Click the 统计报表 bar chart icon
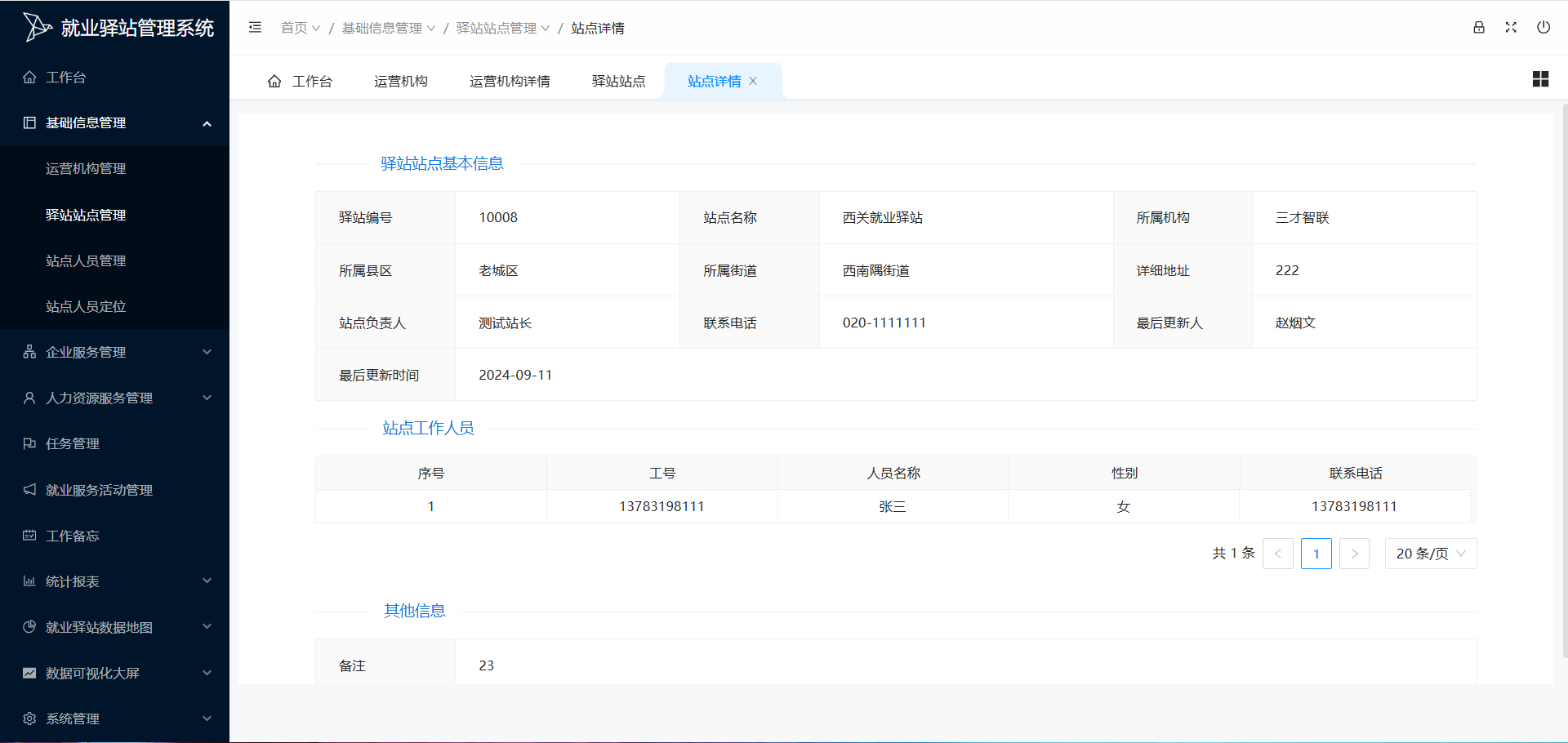The width and height of the screenshot is (1568, 743). 29,581
